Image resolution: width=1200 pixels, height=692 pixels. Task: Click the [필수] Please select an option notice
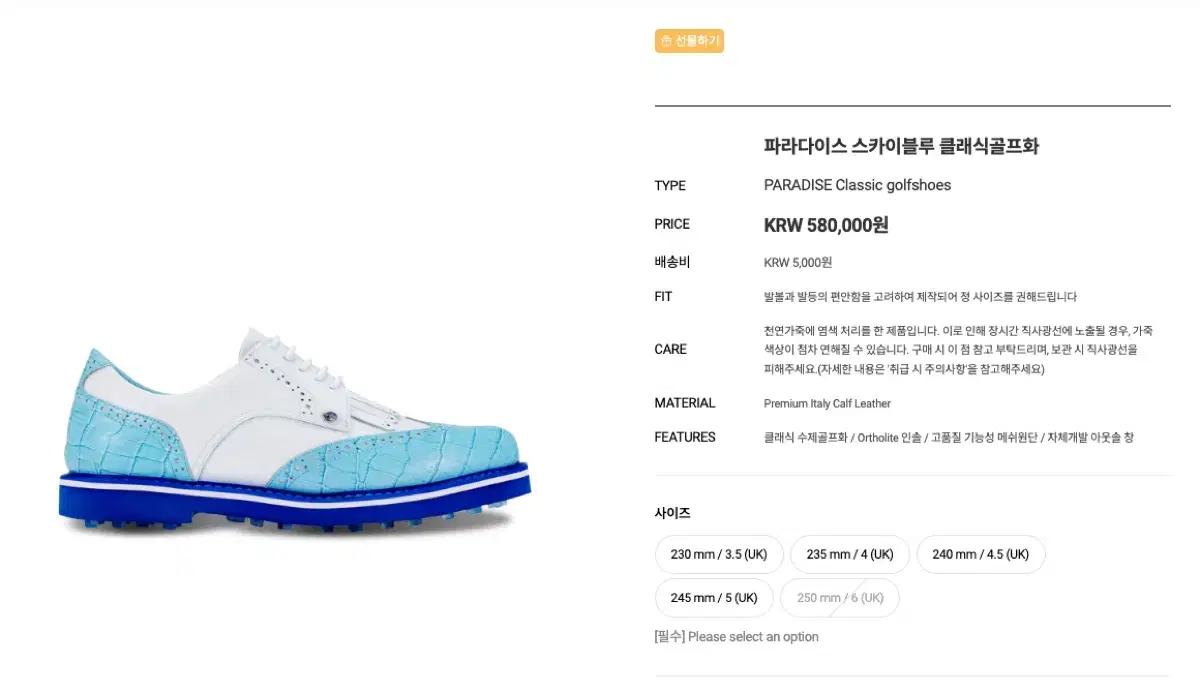tap(736, 637)
